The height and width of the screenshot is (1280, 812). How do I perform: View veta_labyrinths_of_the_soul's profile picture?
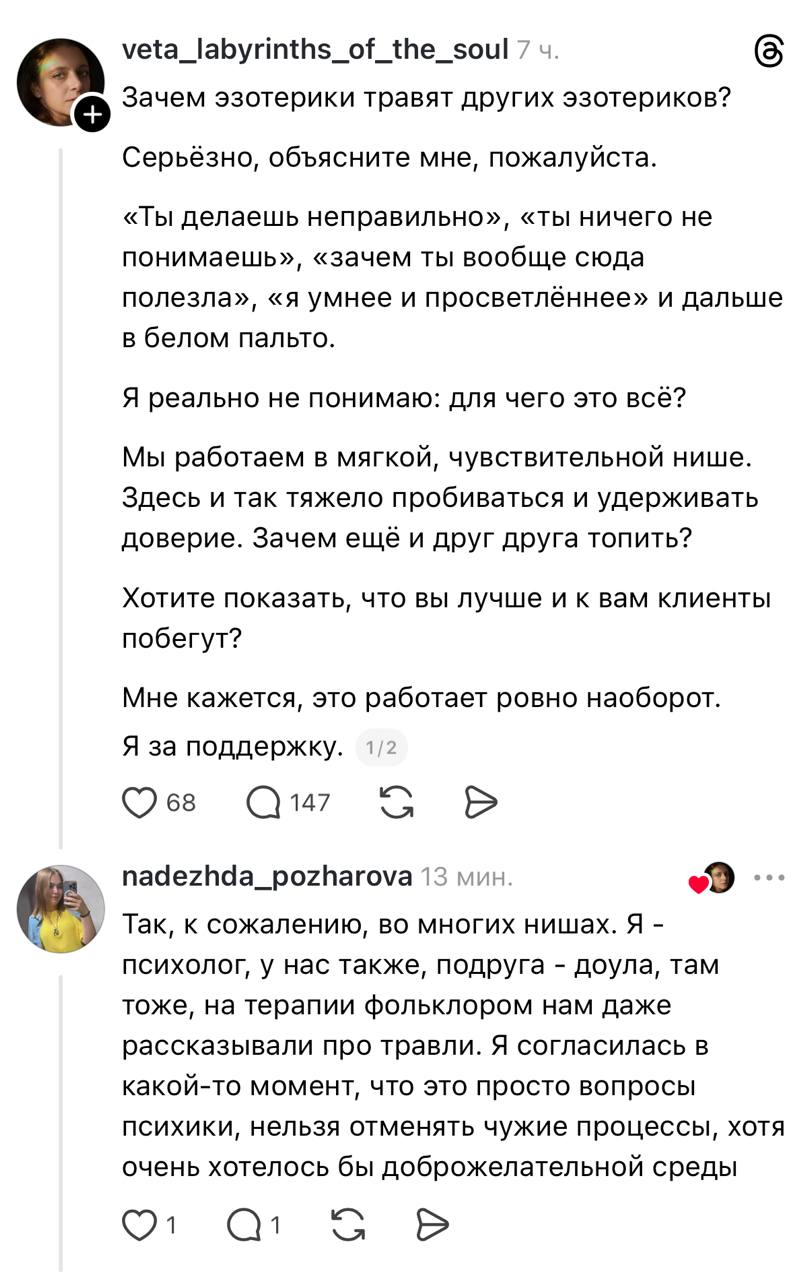pos(61,82)
